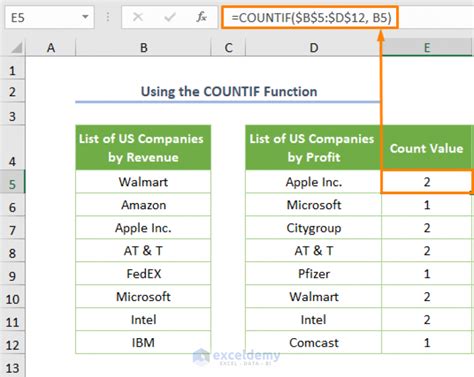Click the Name Box showing E5
The height and width of the screenshot is (377, 474).
click(49, 17)
